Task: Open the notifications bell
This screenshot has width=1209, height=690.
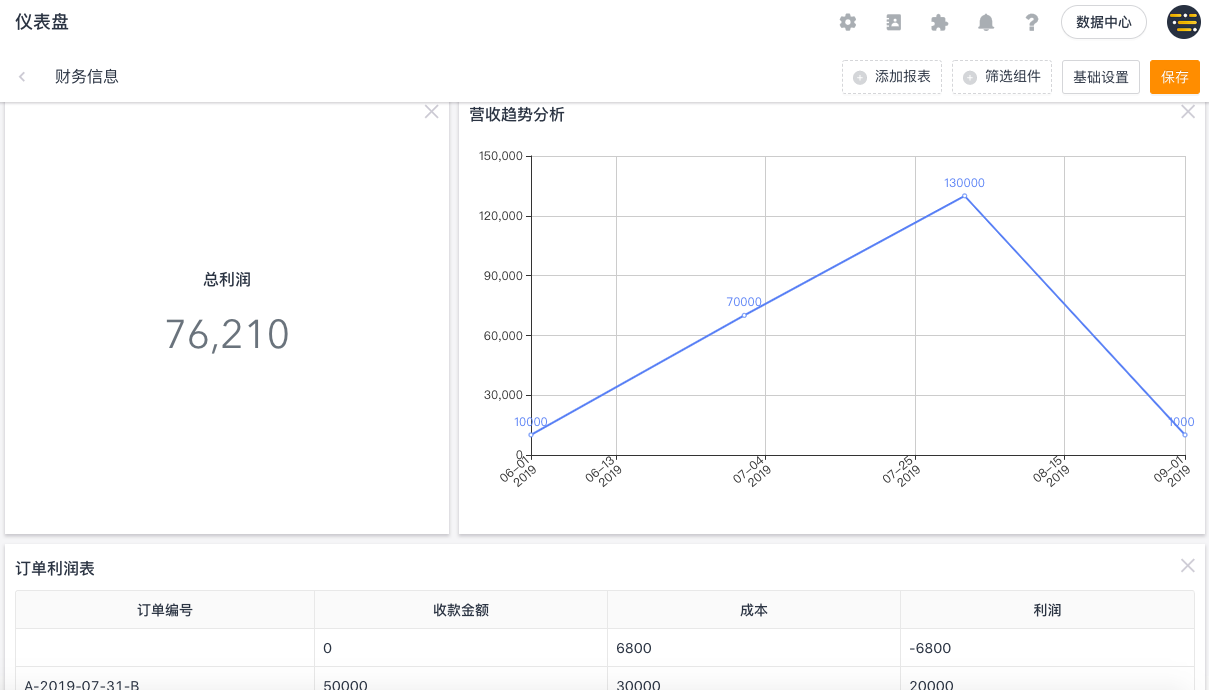Action: (x=986, y=22)
